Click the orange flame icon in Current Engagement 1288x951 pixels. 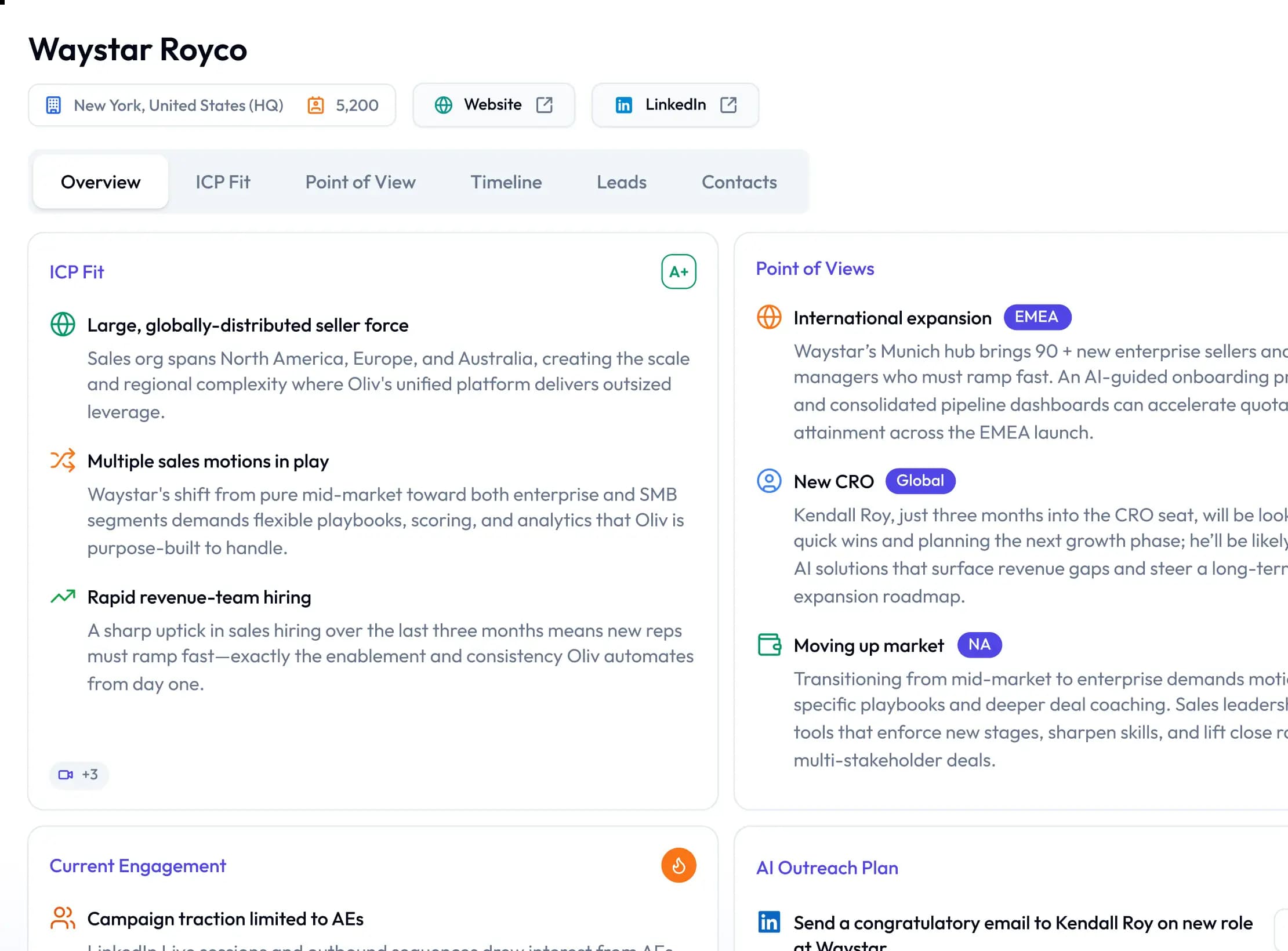coord(679,865)
